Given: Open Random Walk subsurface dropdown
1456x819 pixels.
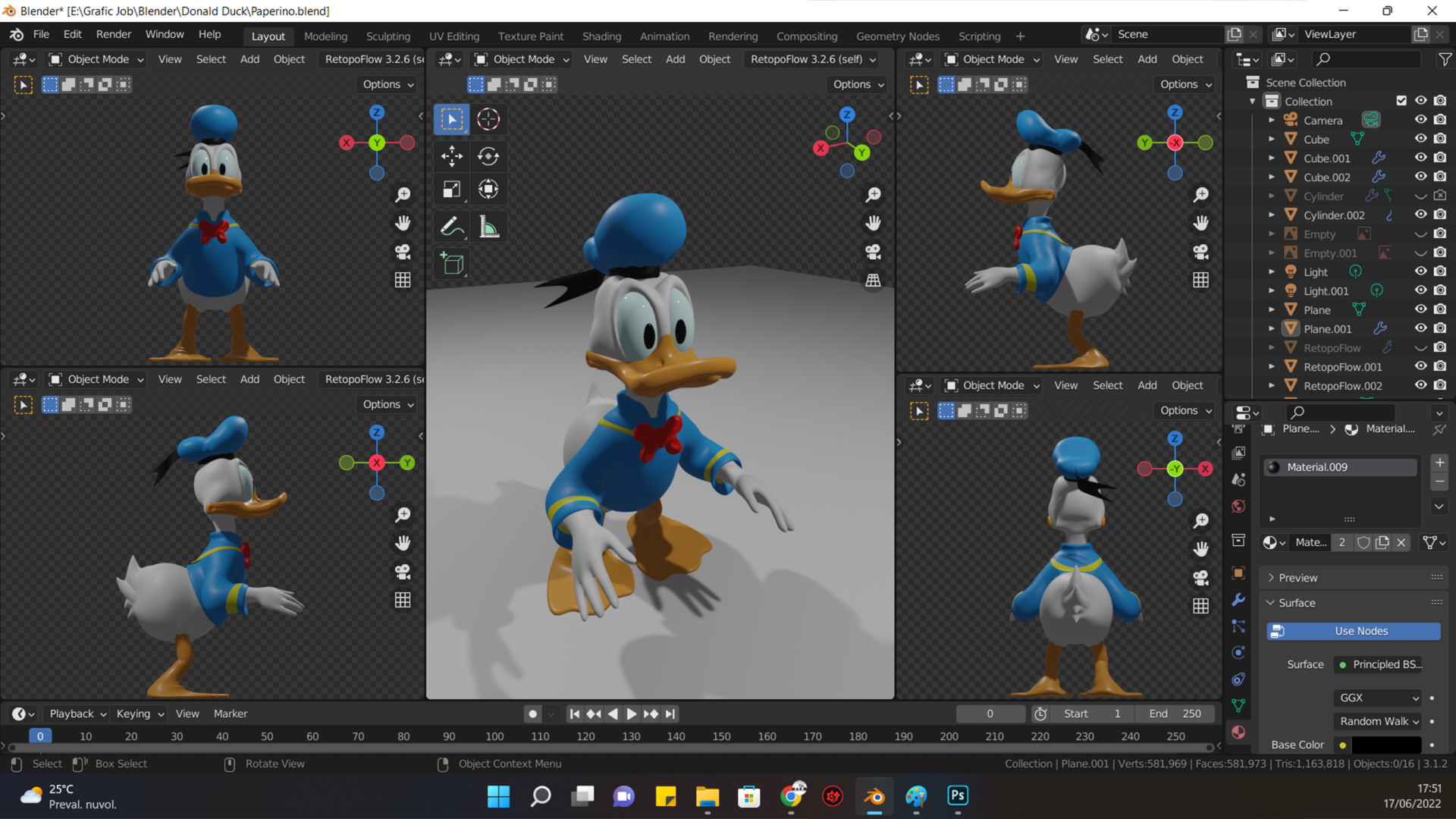Looking at the screenshot, I should [1378, 721].
